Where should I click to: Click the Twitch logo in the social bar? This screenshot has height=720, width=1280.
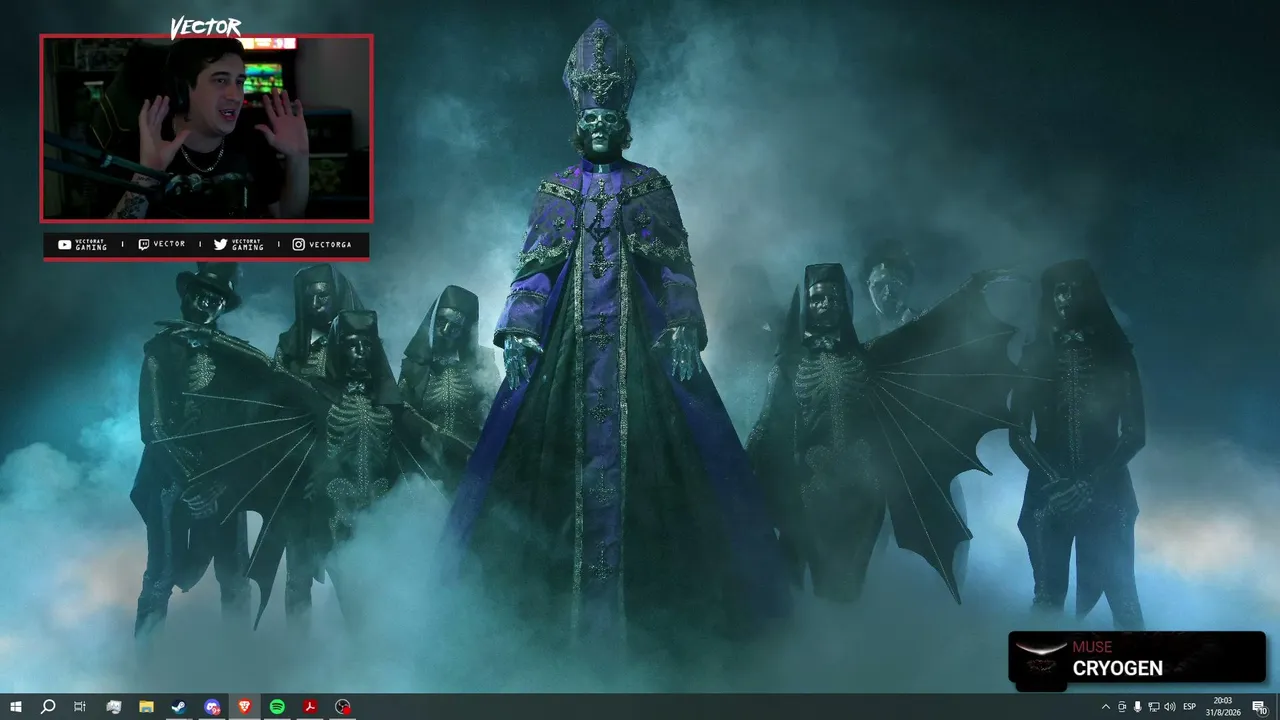point(144,245)
